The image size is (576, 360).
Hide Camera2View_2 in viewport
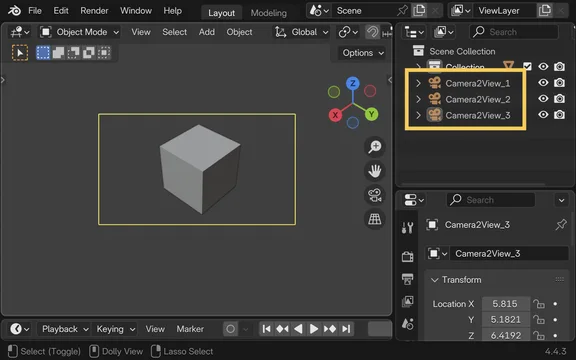(x=543, y=99)
